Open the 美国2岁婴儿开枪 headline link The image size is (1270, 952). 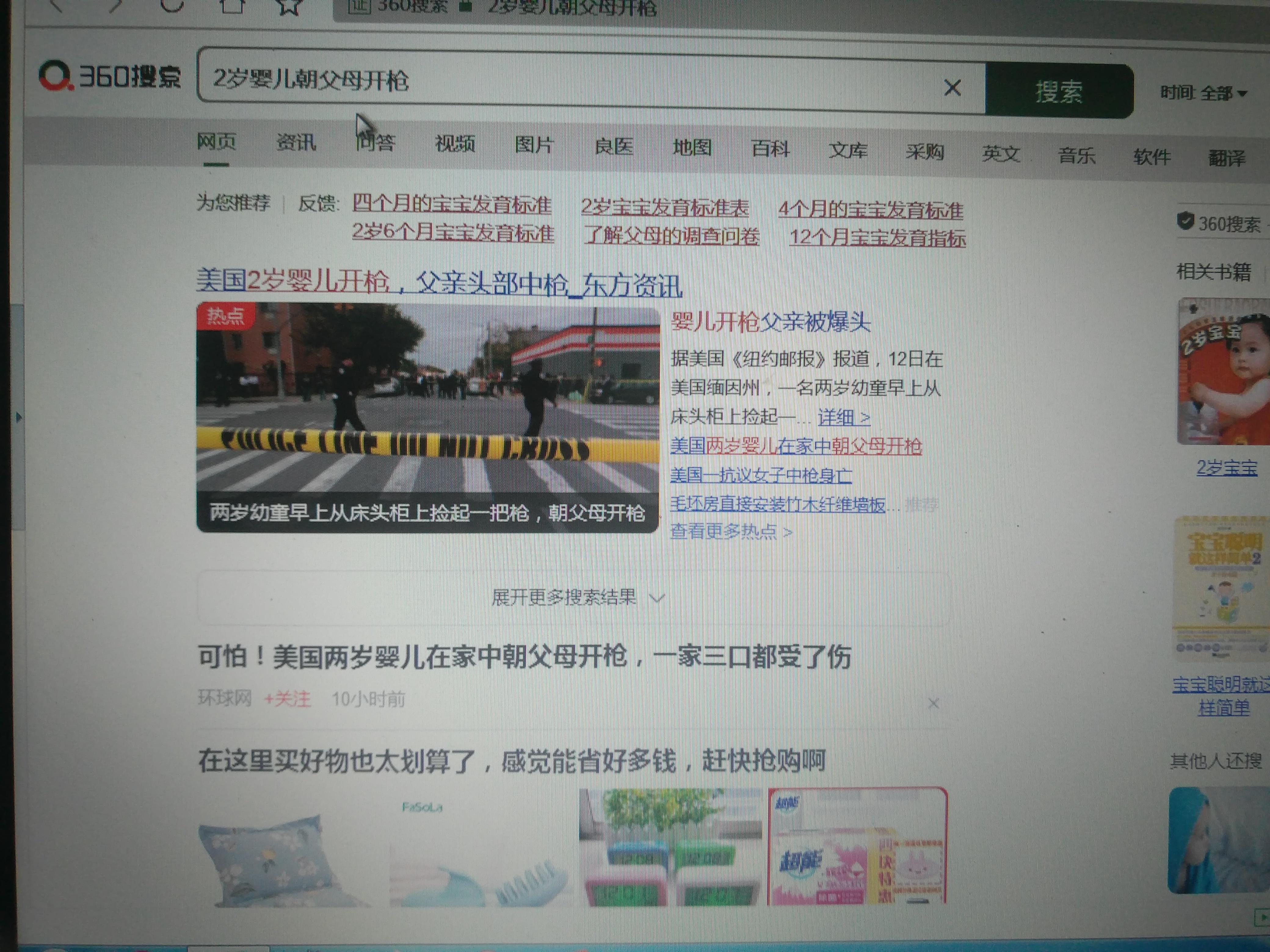(439, 282)
